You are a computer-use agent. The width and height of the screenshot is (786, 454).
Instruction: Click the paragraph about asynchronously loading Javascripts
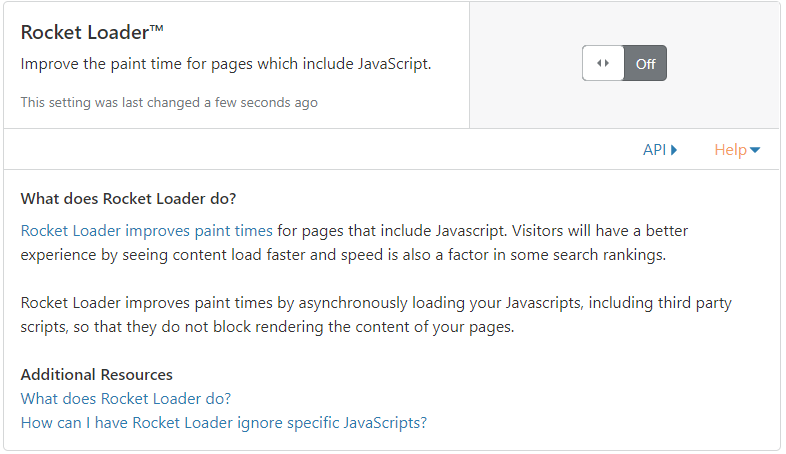click(376, 315)
